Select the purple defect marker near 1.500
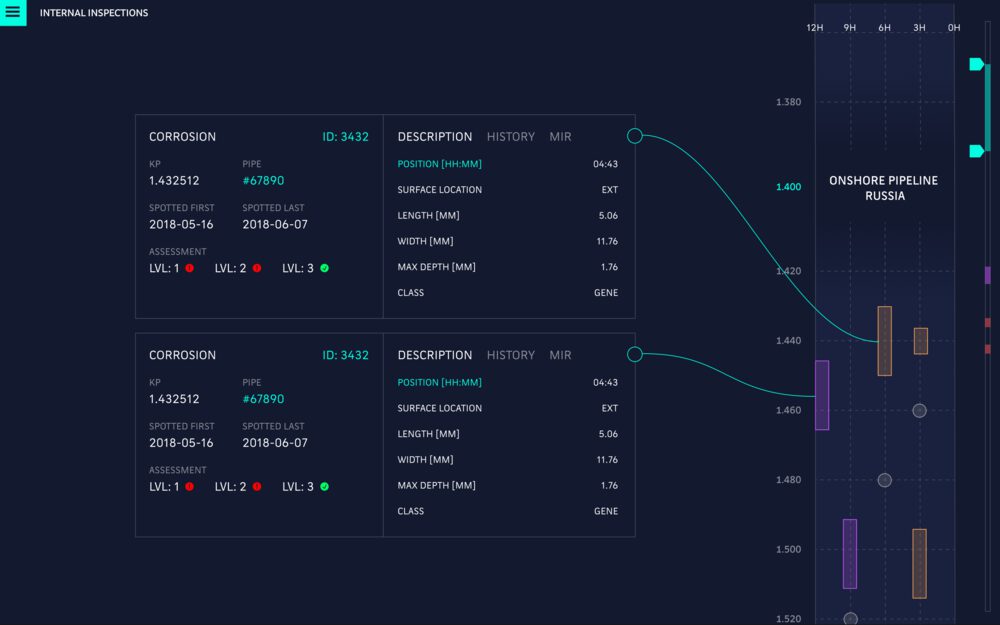 point(849,553)
